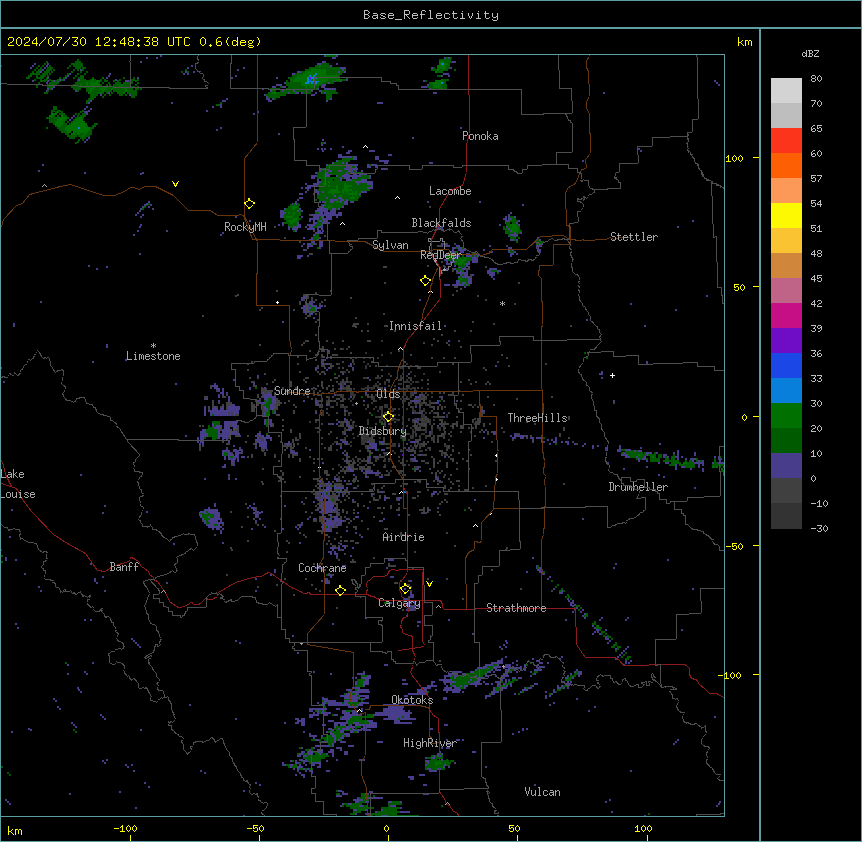Select the orange 60 dBZ legend swatch
The height and width of the screenshot is (842, 862).
786,165
